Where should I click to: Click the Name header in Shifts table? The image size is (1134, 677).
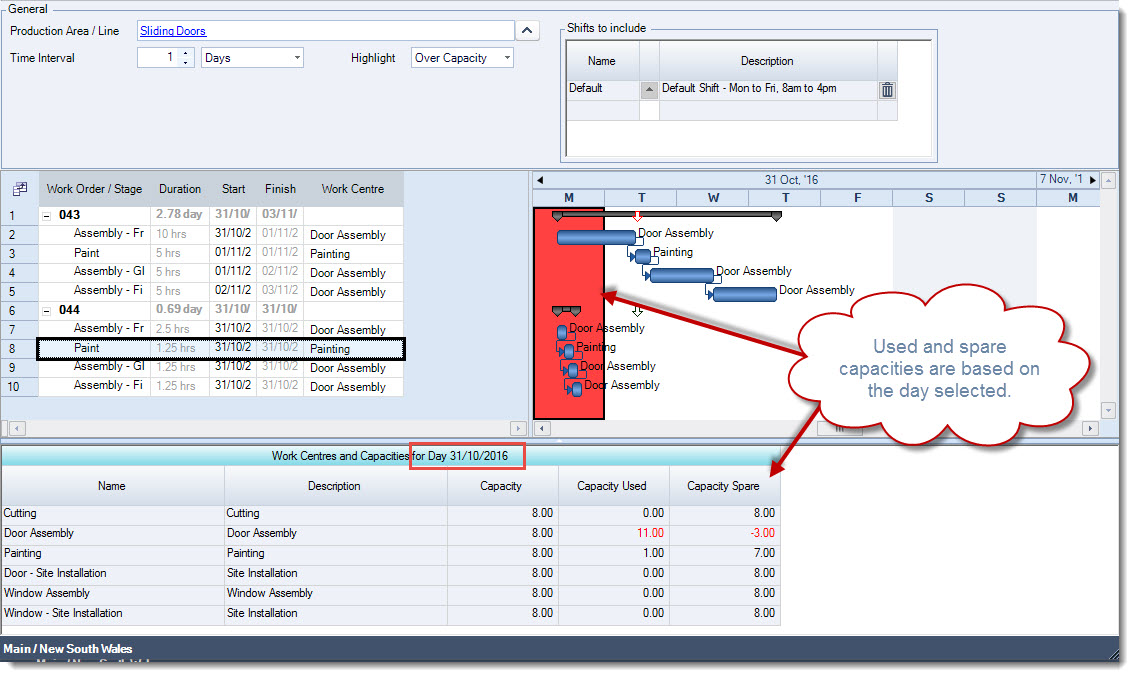[x=602, y=61]
